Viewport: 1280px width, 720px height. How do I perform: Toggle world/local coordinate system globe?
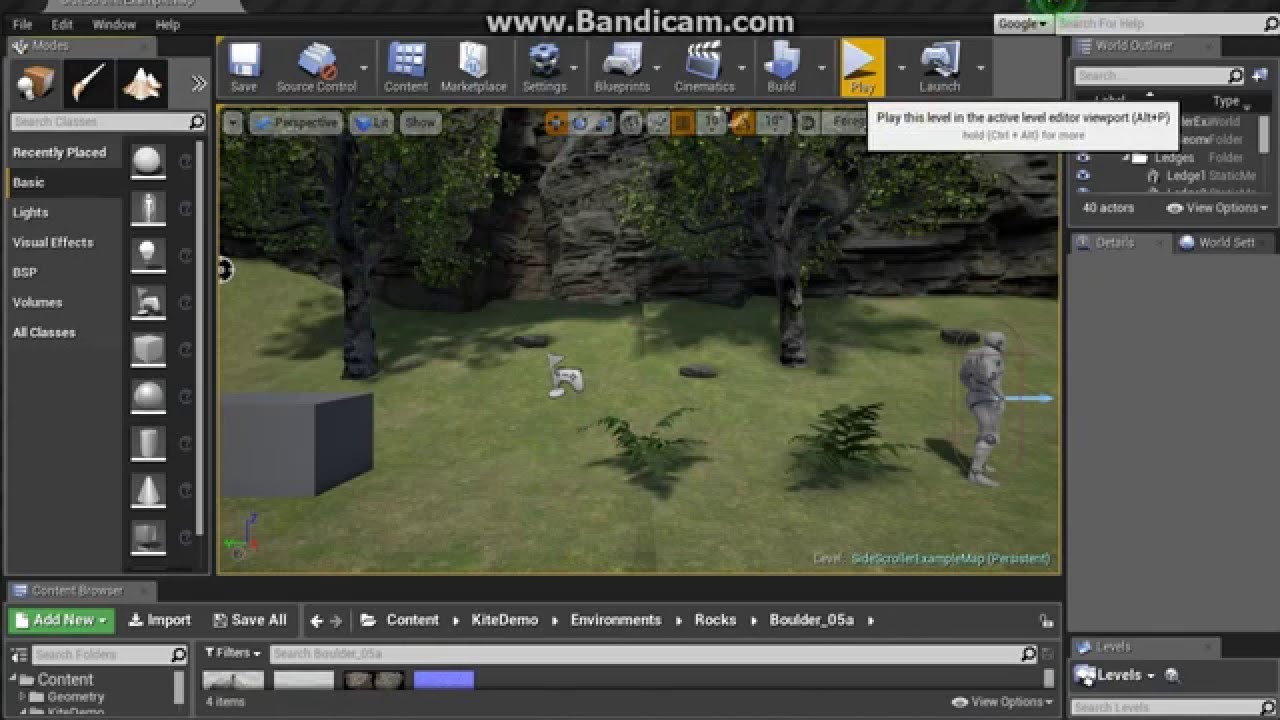[631, 123]
